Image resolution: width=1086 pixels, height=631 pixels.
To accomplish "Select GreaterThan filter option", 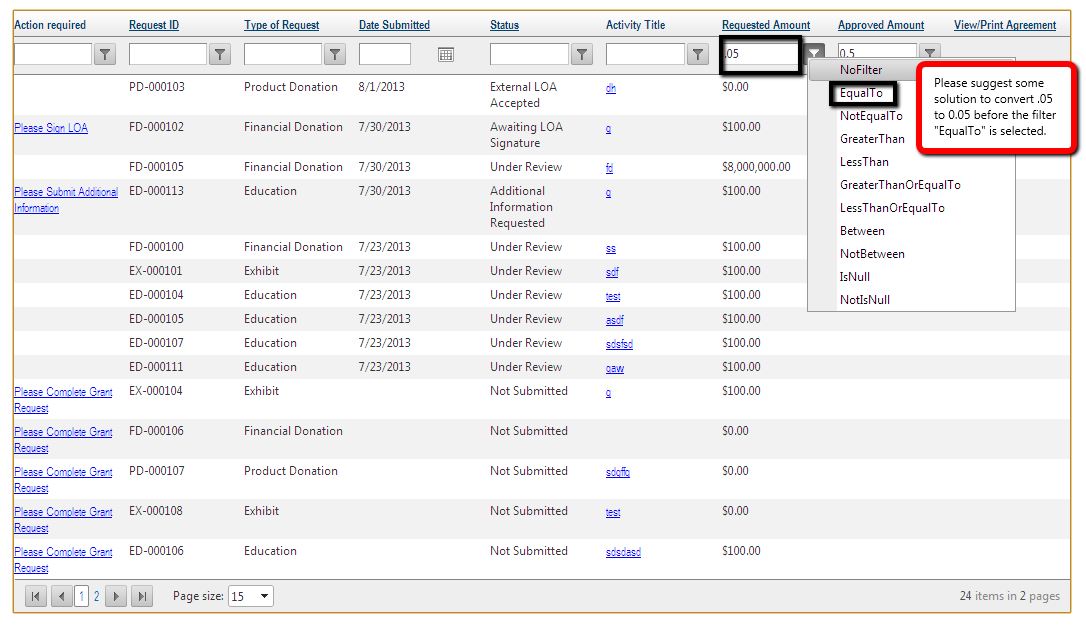I will point(872,139).
